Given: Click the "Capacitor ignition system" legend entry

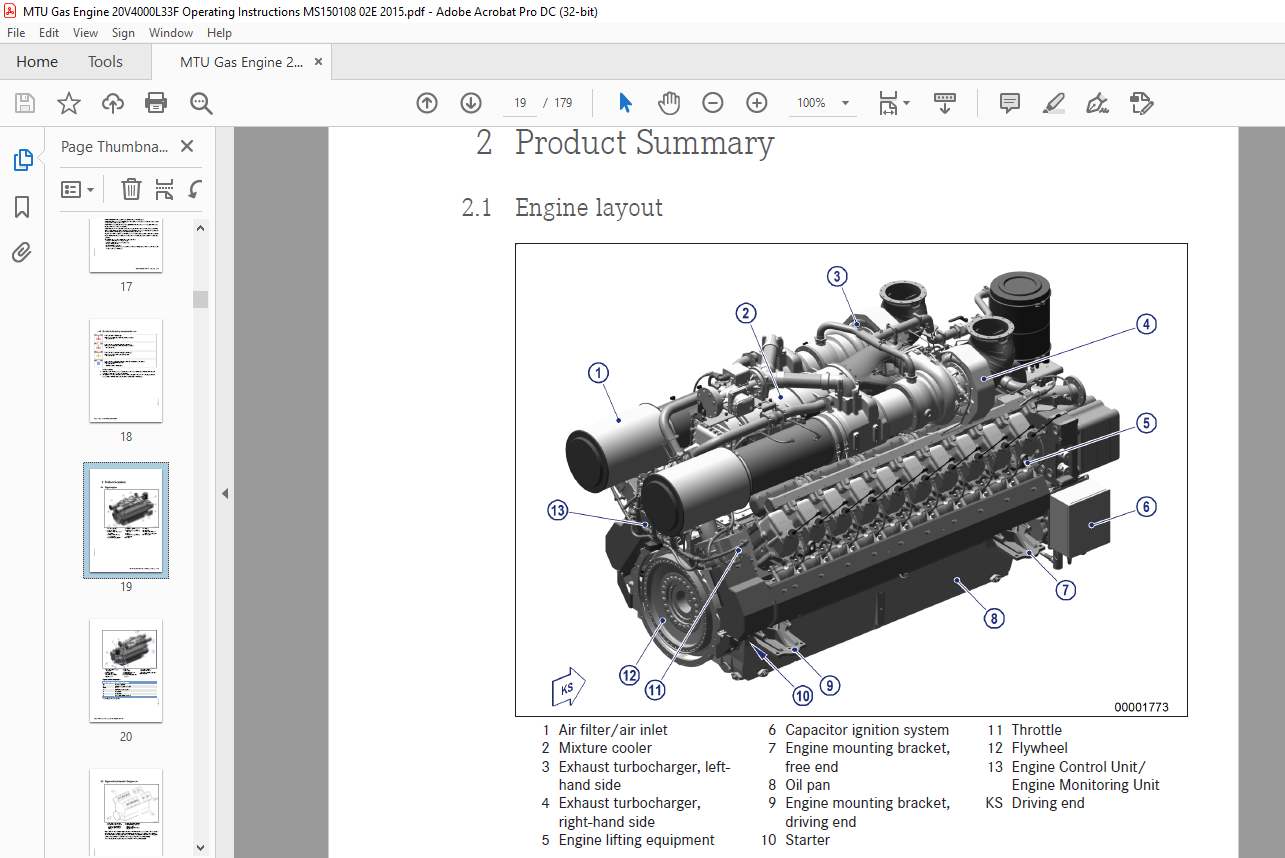Looking at the screenshot, I should tap(867, 730).
